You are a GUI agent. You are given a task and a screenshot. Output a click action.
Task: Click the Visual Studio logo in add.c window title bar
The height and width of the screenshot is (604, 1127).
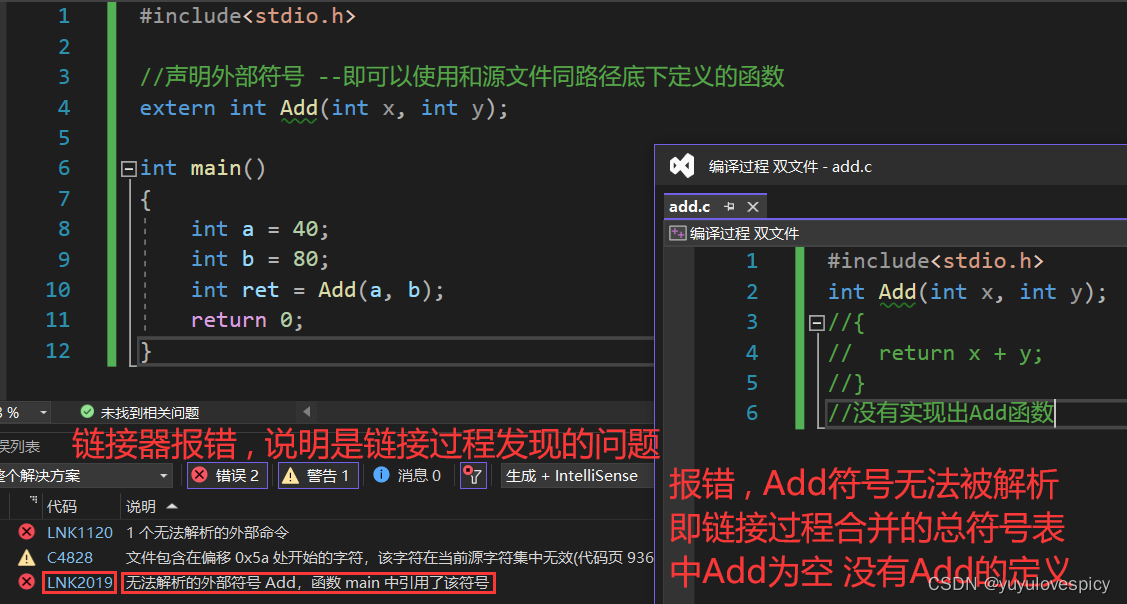[681, 163]
